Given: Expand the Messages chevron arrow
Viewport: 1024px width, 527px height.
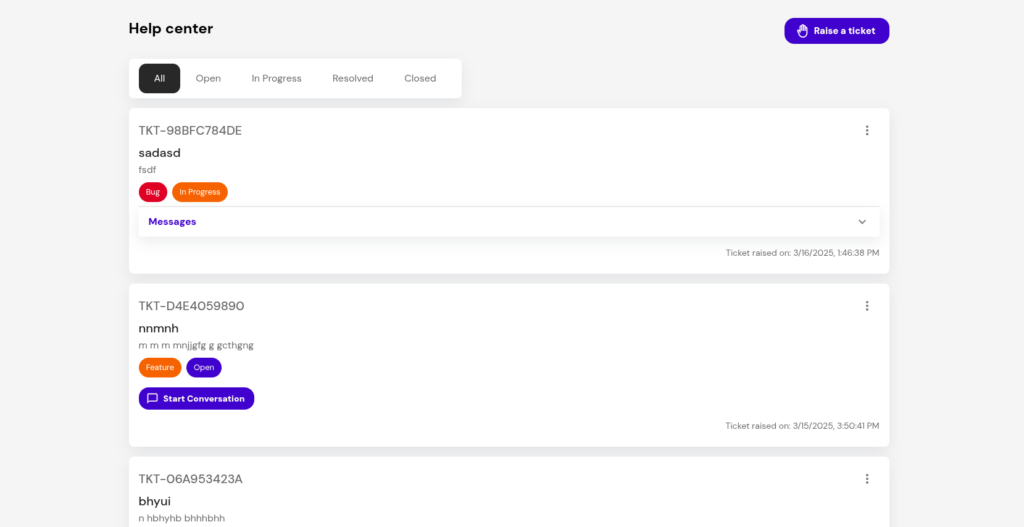Looking at the screenshot, I should 862,222.
